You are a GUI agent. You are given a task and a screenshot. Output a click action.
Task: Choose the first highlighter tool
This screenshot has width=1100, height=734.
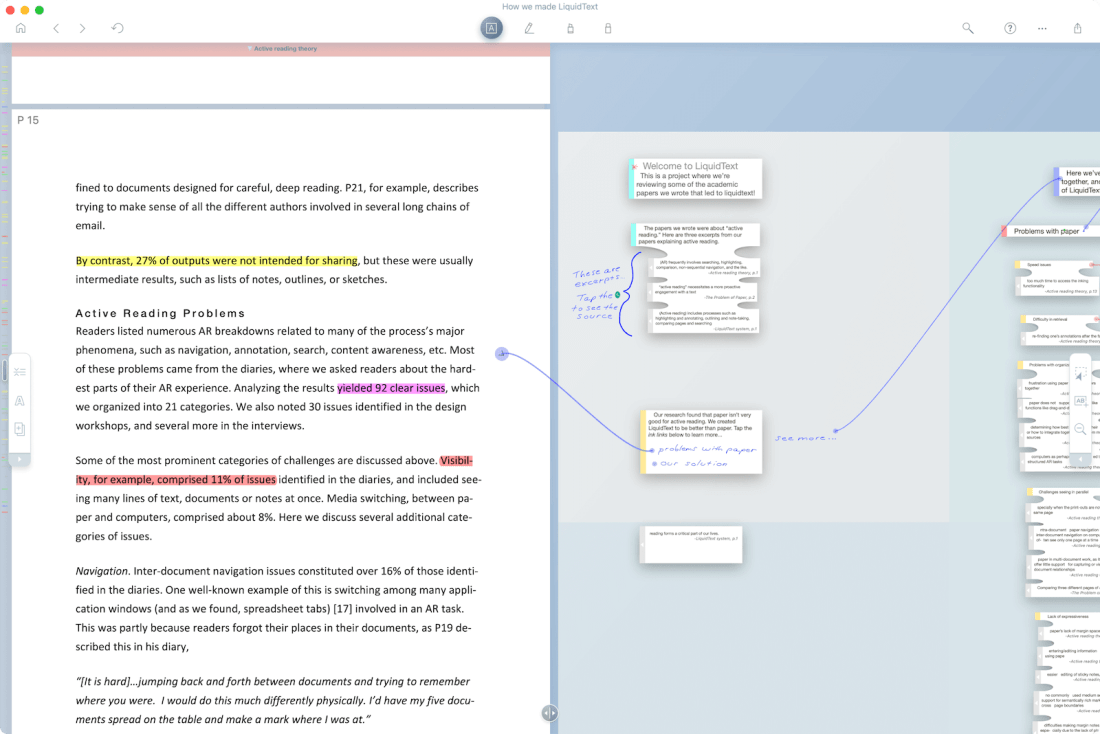[x=570, y=29]
